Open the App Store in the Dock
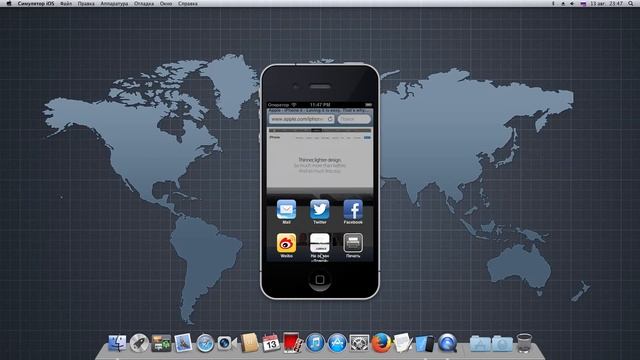Viewport: 640px width, 360px height. (337, 343)
